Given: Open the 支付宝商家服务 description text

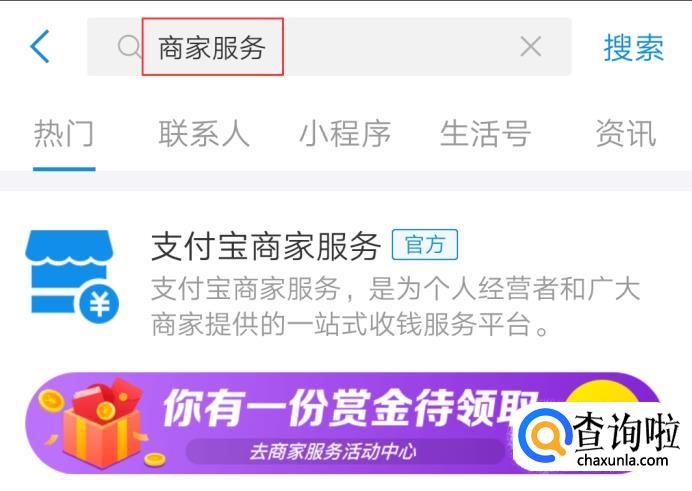Looking at the screenshot, I should pyautogui.click(x=395, y=307).
